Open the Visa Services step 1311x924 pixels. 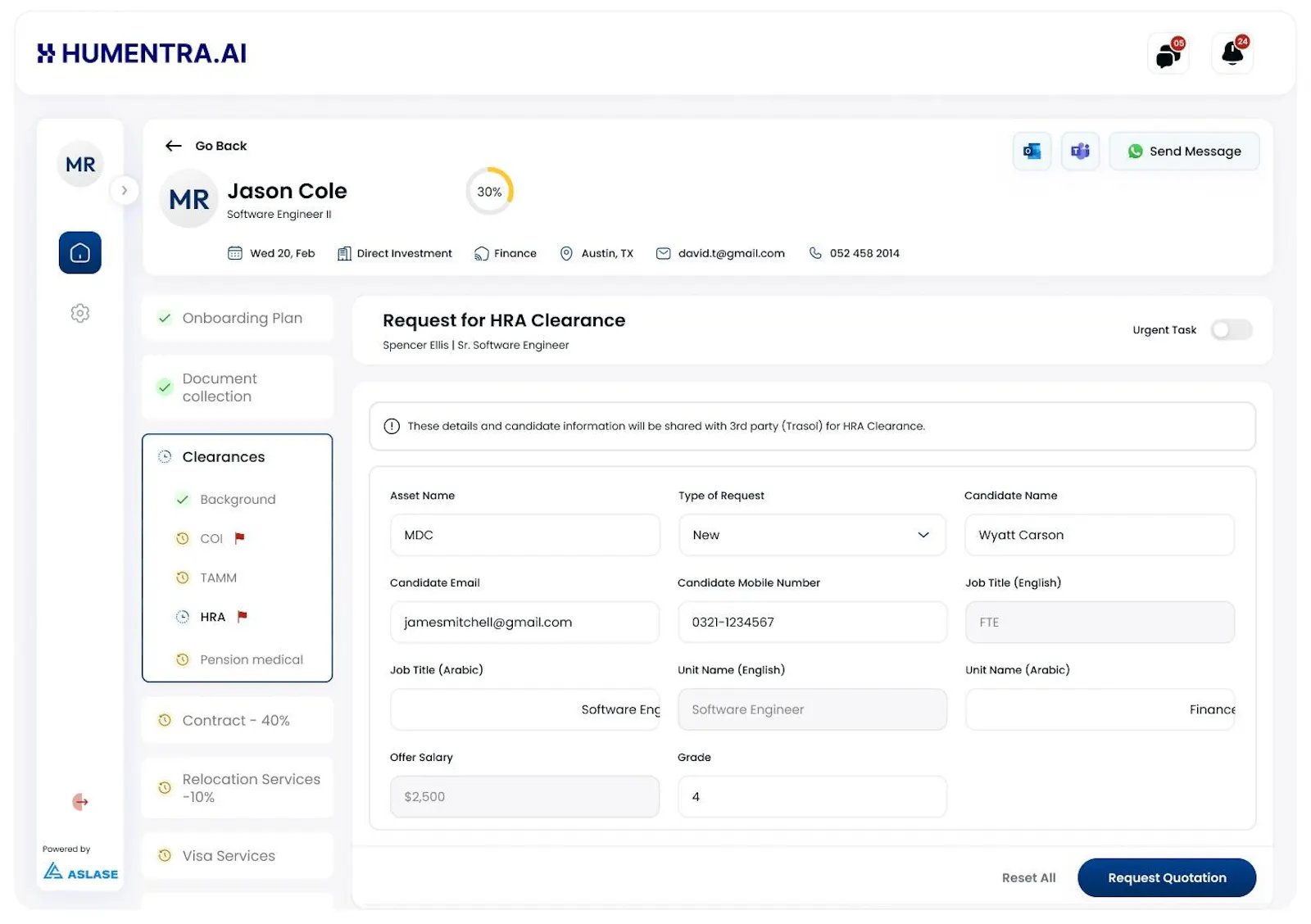point(238,855)
